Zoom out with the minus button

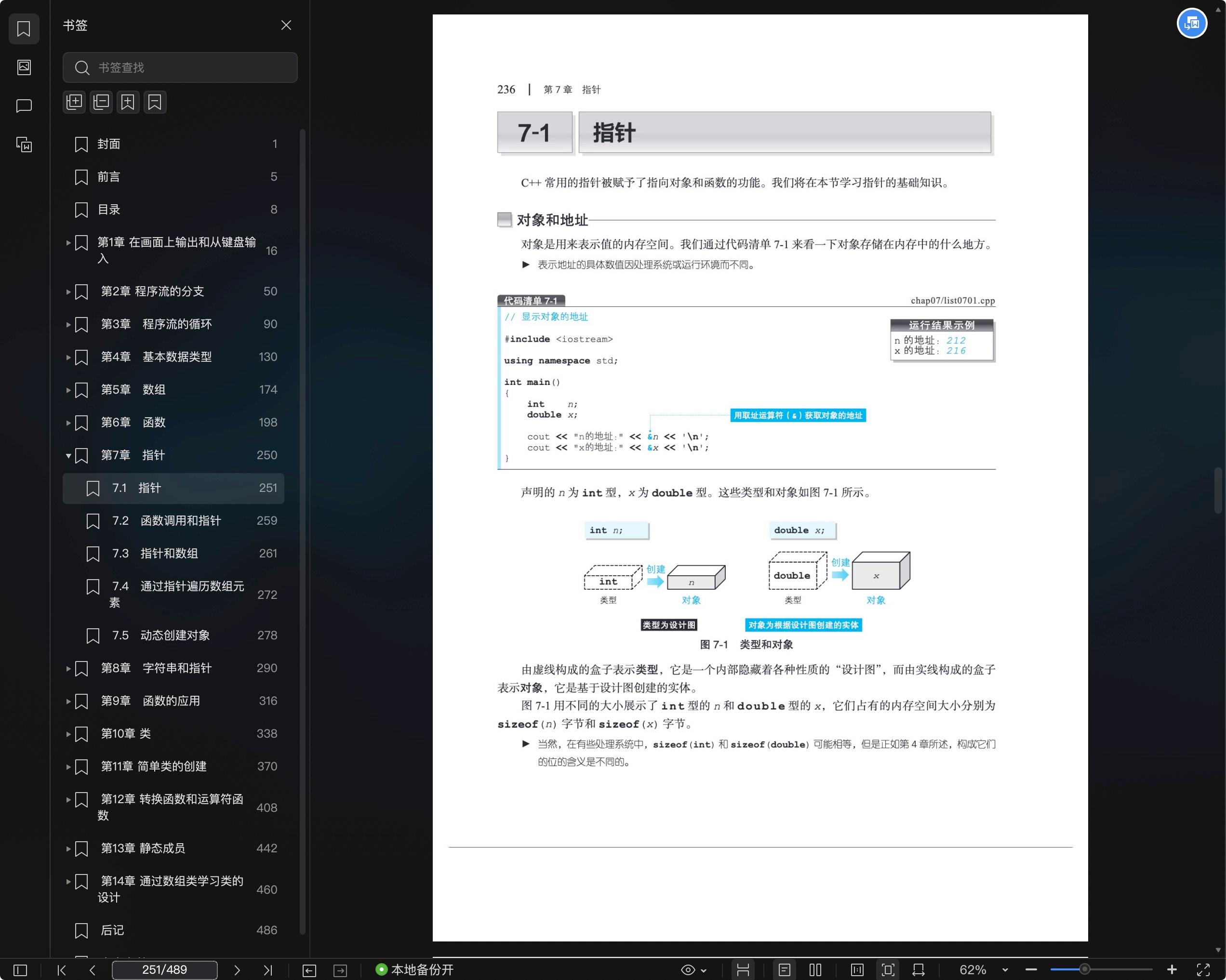1031,970
